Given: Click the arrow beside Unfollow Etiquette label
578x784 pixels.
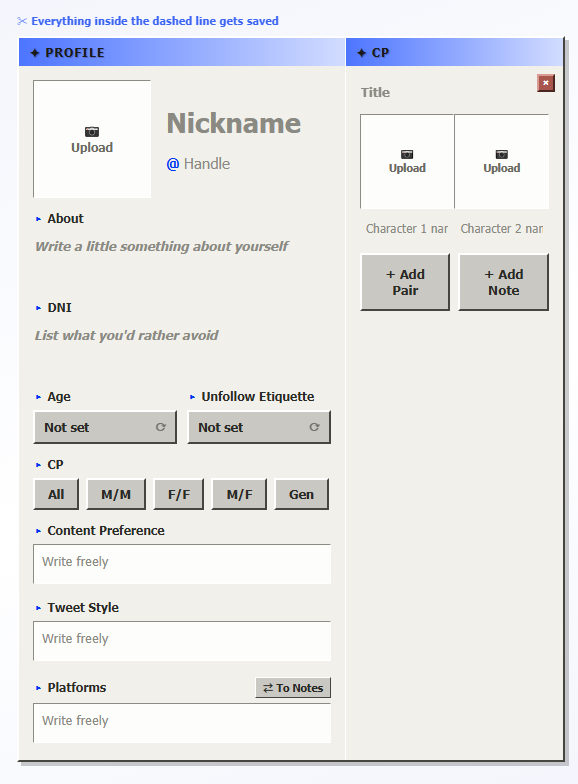Looking at the screenshot, I should [x=192, y=397].
